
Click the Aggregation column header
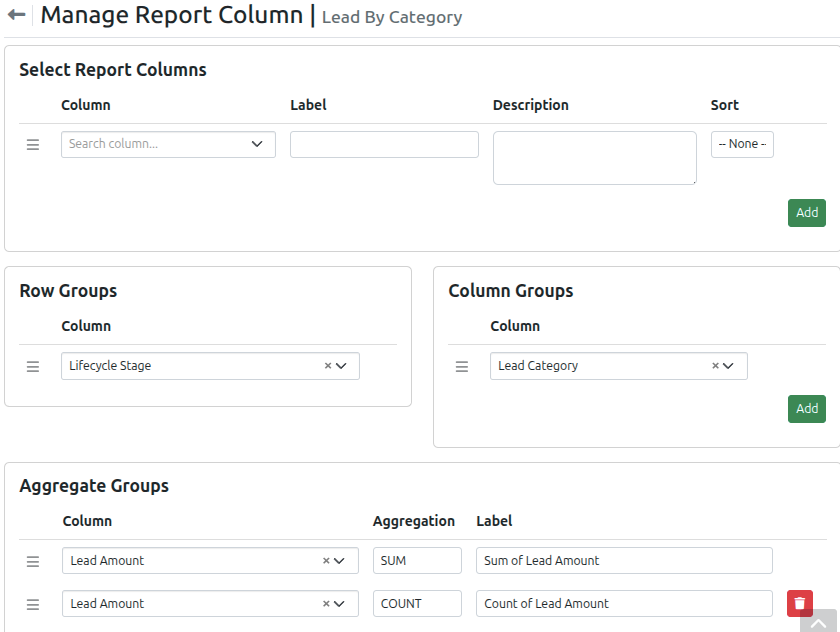(x=414, y=521)
